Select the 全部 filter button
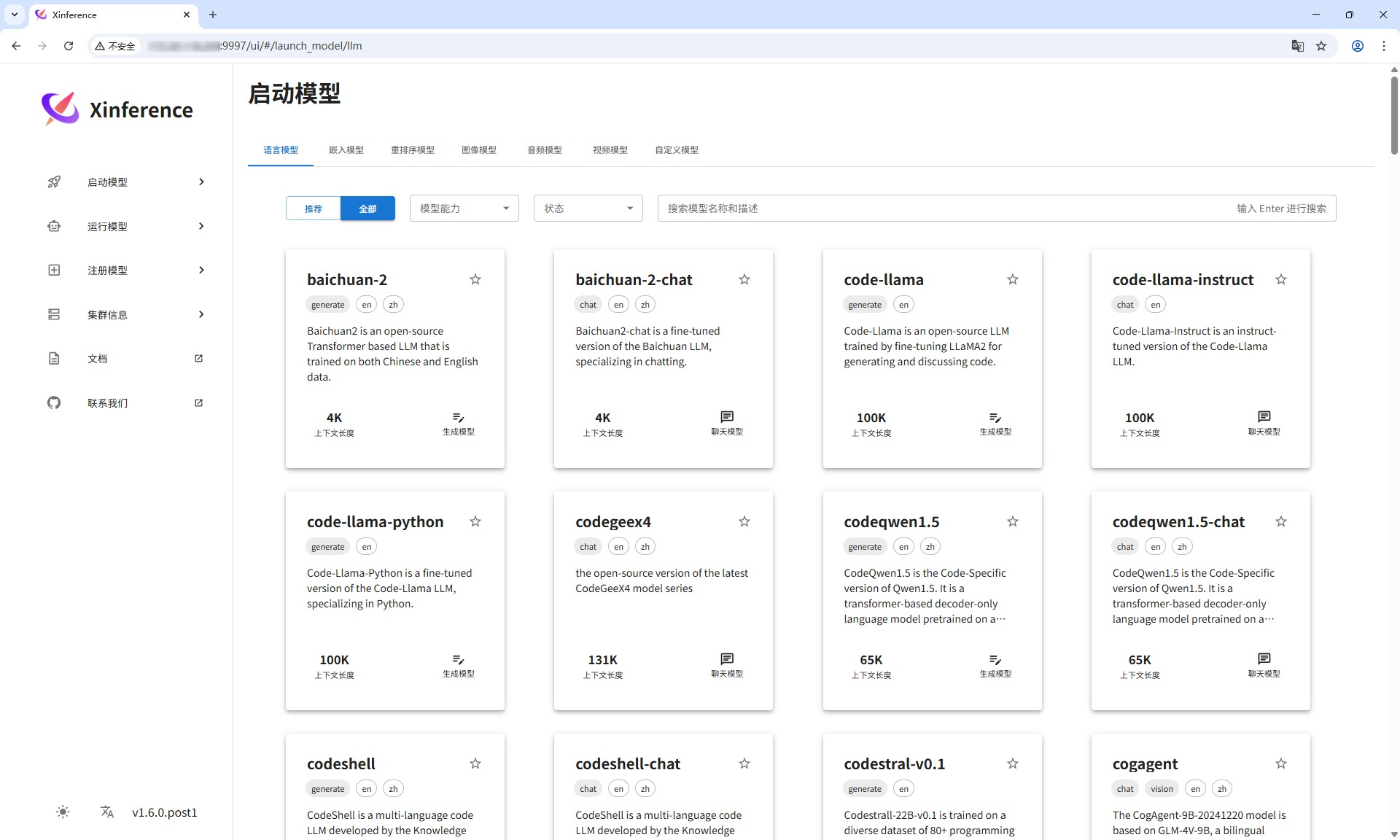This screenshot has height=840, width=1400. [367, 209]
